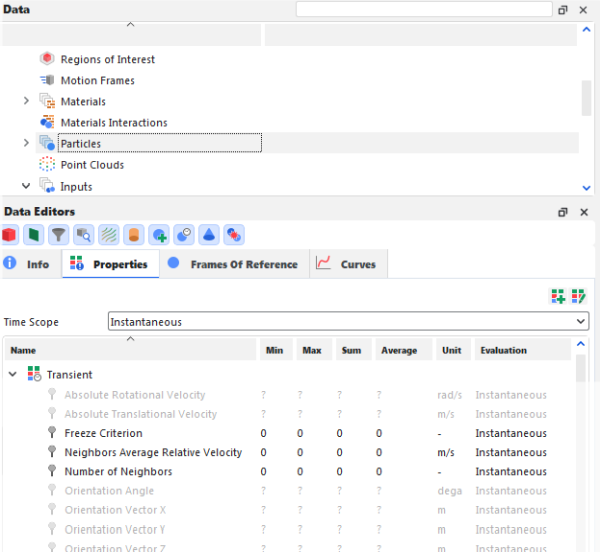Click the properties table scrollbar thumb
The width and height of the screenshot is (600, 552).
click(580, 368)
